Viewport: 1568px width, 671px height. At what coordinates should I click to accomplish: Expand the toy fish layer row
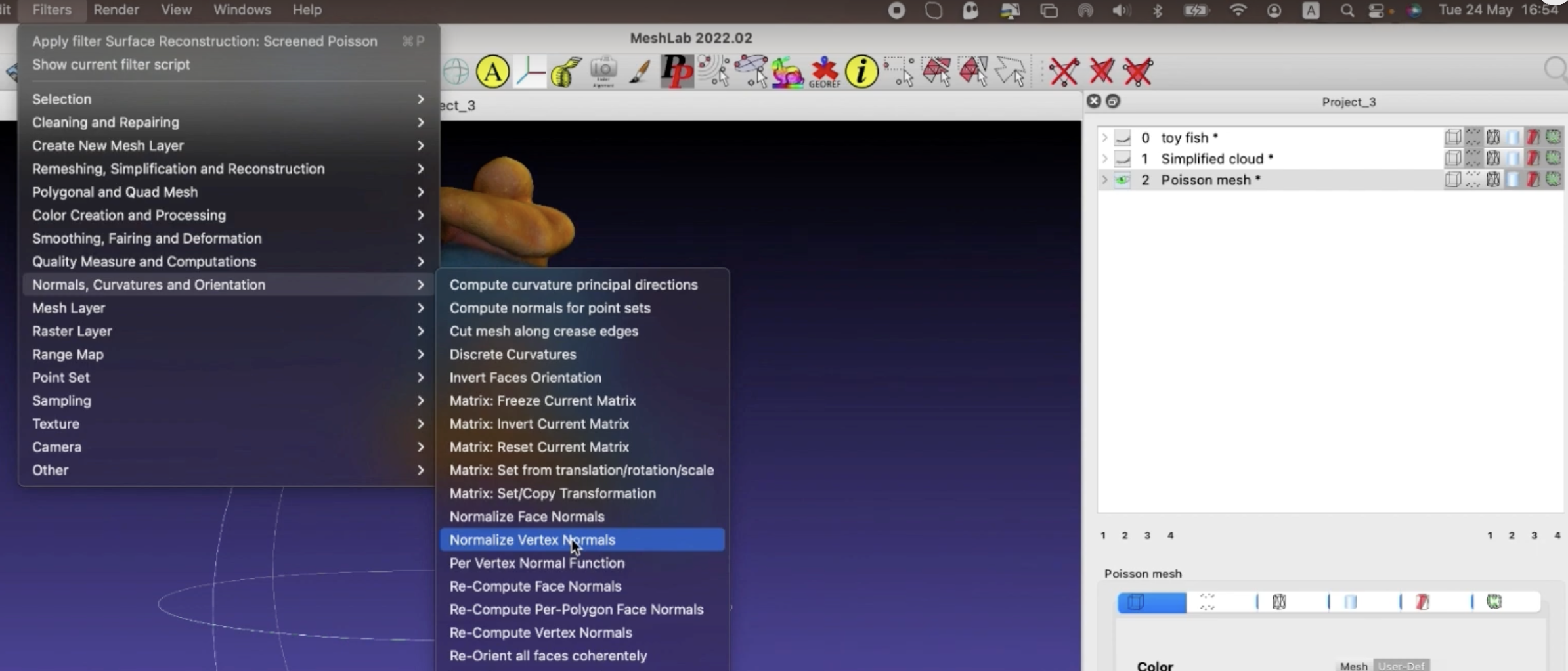click(x=1104, y=138)
